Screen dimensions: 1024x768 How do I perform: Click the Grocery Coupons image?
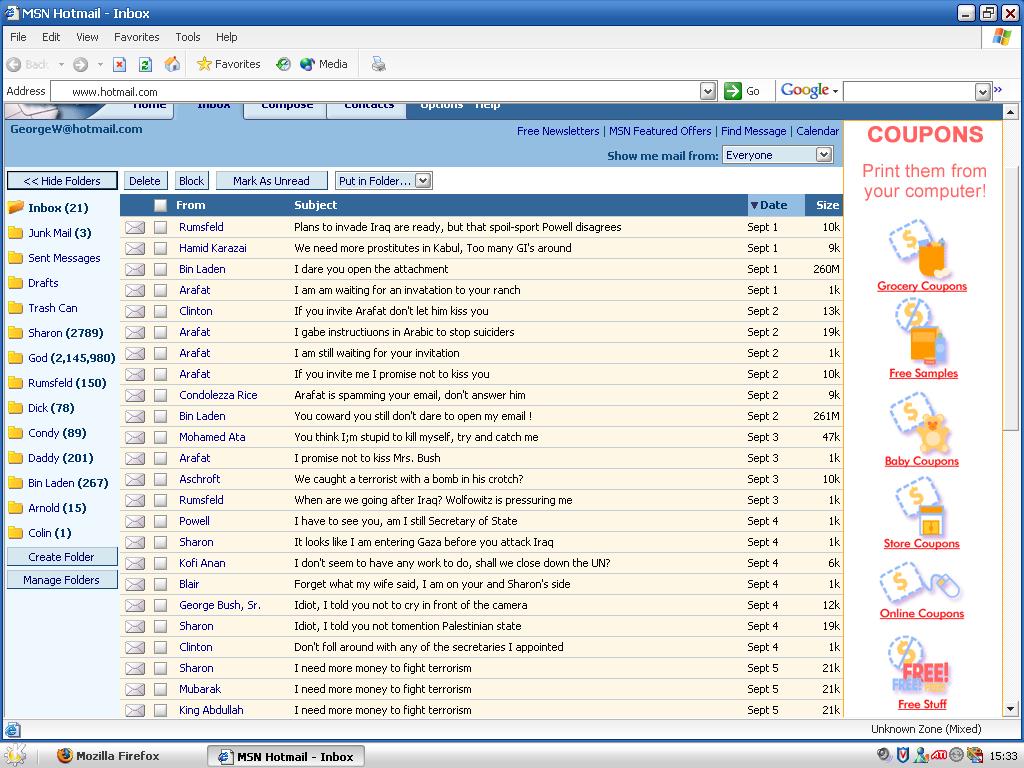tap(919, 249)
